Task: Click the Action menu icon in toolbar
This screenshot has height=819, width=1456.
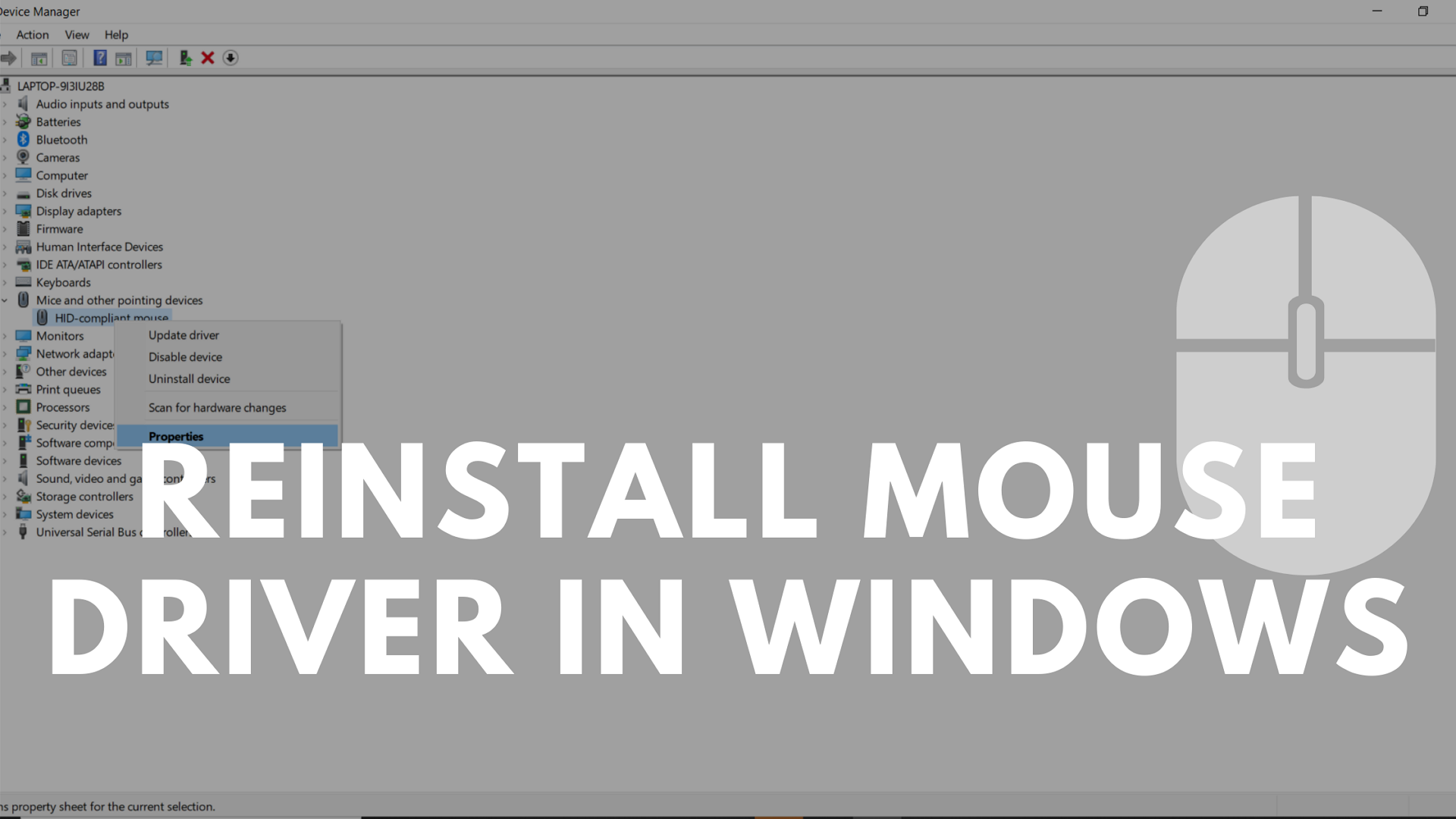Action: [32, 33]
